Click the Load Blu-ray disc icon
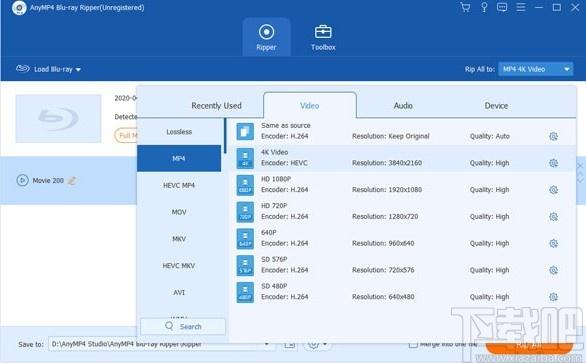The image size is (586, 363). point(22,68)
